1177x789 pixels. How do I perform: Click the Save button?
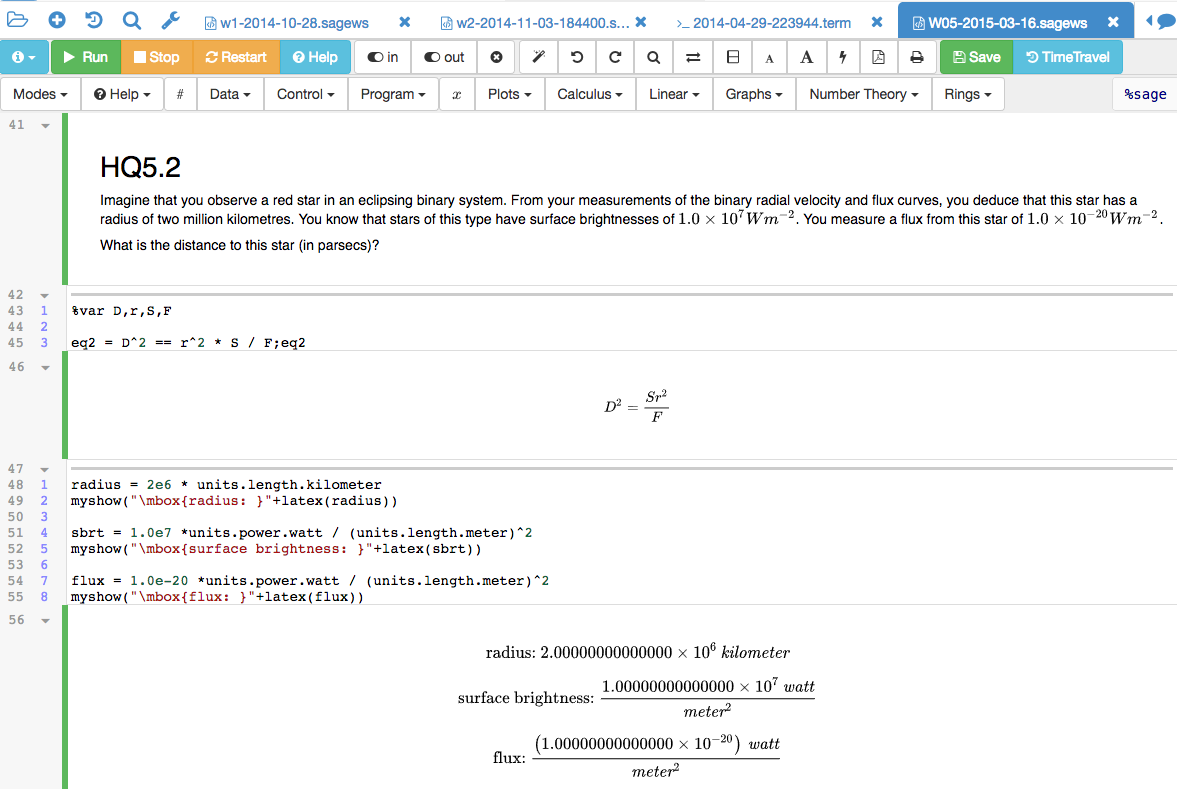(x=976, y=57)
